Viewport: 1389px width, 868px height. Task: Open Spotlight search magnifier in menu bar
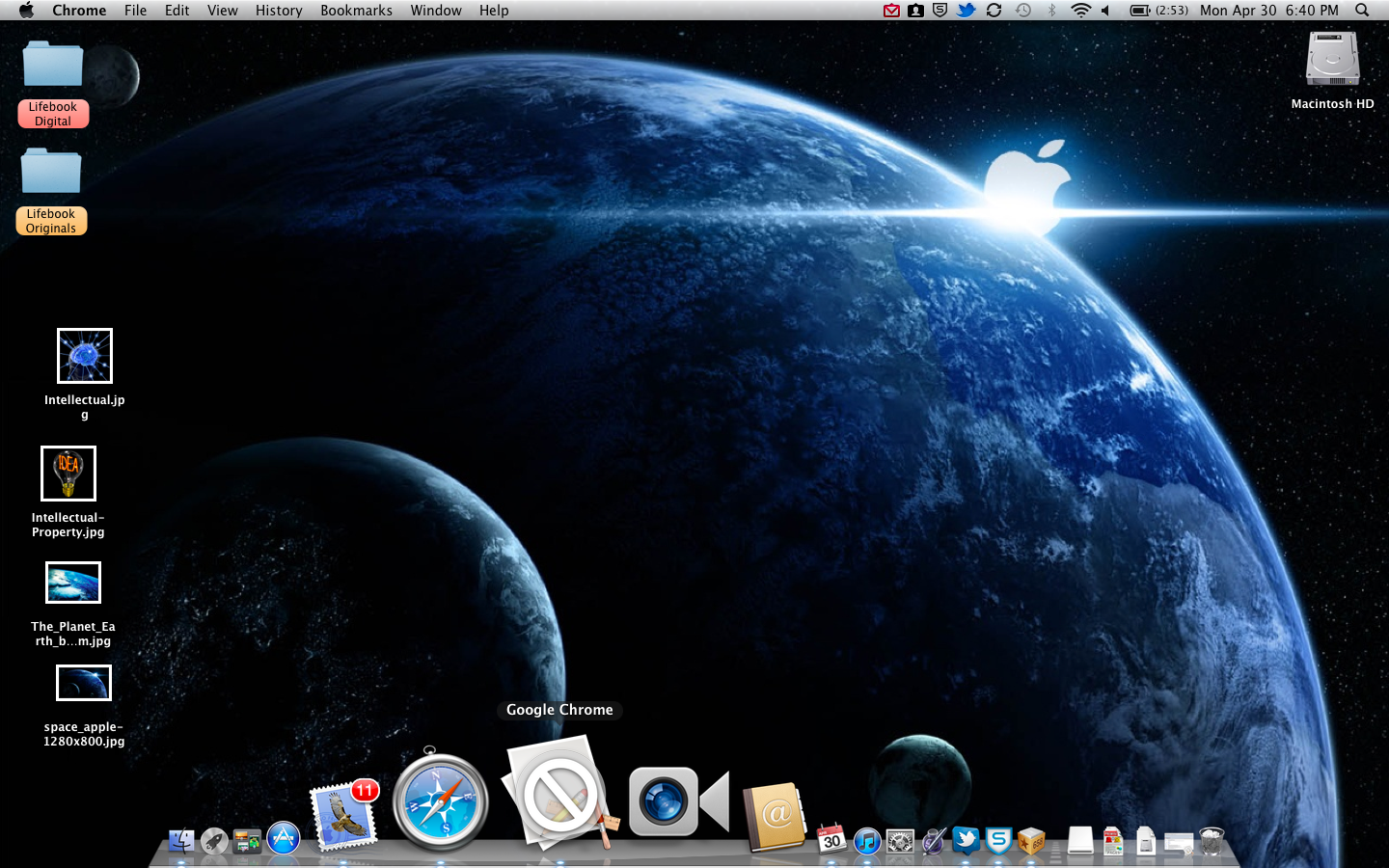click(1362, 11)
